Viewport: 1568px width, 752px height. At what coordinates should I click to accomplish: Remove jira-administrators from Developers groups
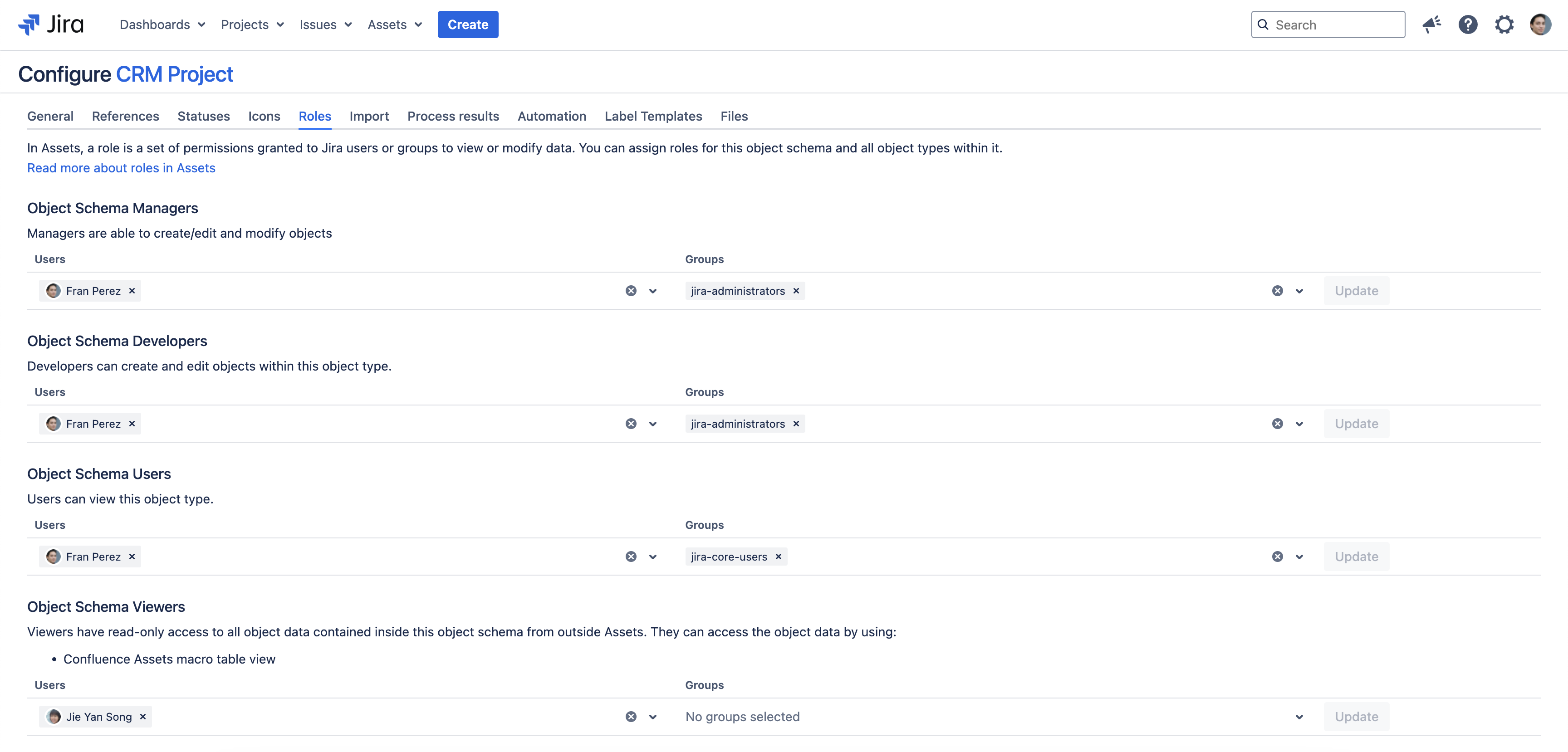click(796, 424)
